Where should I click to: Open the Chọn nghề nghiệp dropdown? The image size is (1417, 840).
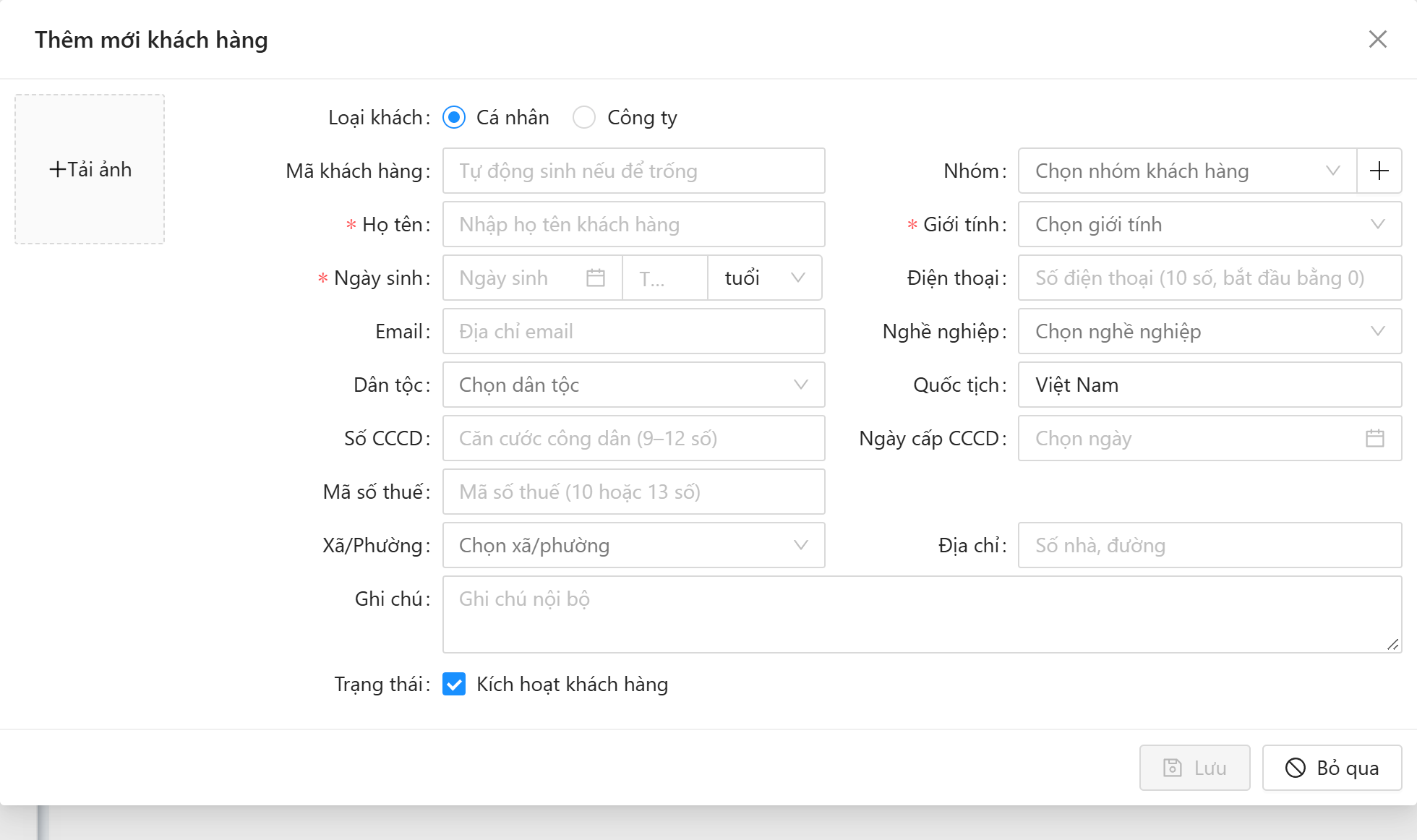(x=1210, y=331)
